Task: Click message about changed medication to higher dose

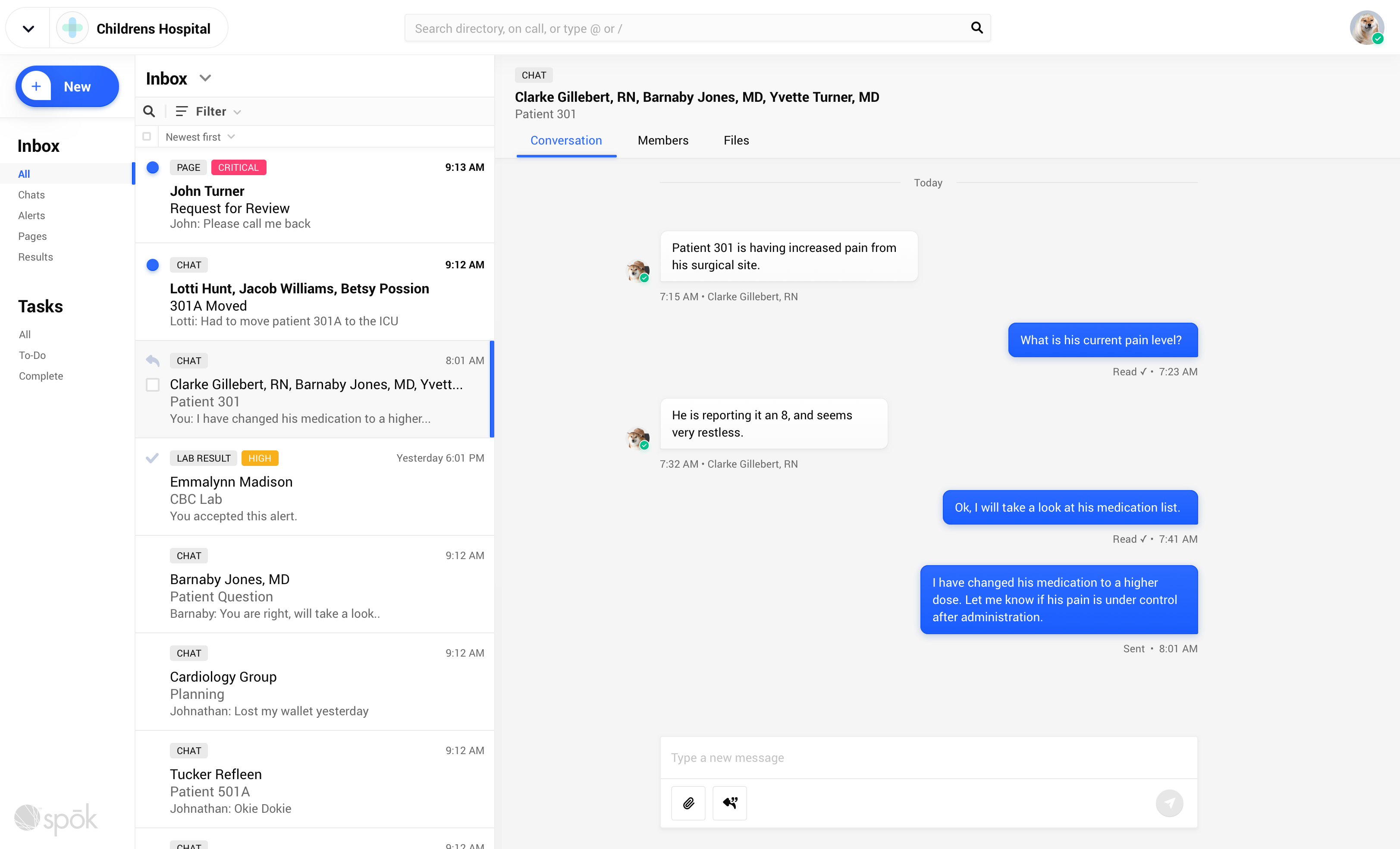Action: 1059,600
